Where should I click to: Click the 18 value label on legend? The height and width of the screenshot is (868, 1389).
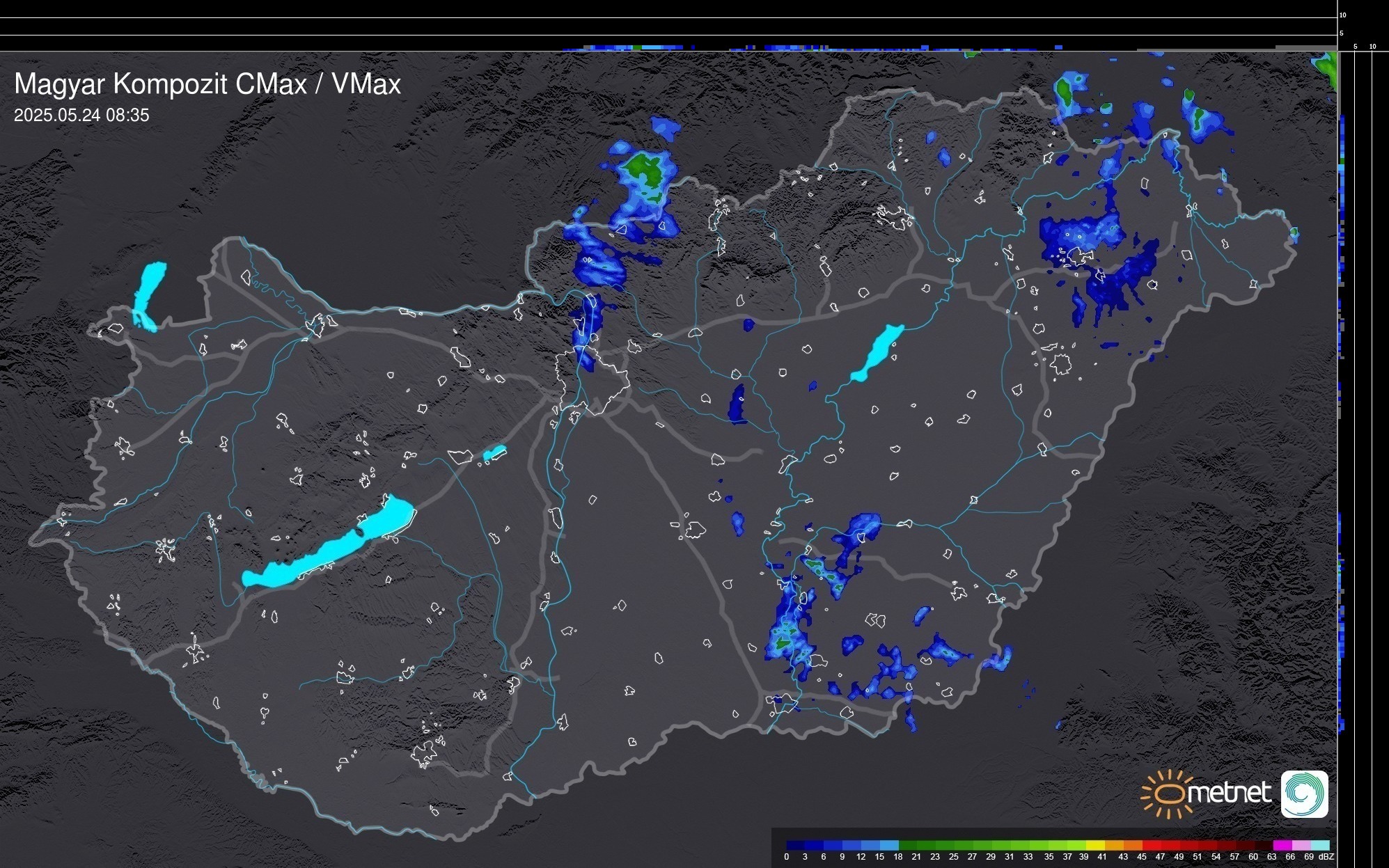898,857
